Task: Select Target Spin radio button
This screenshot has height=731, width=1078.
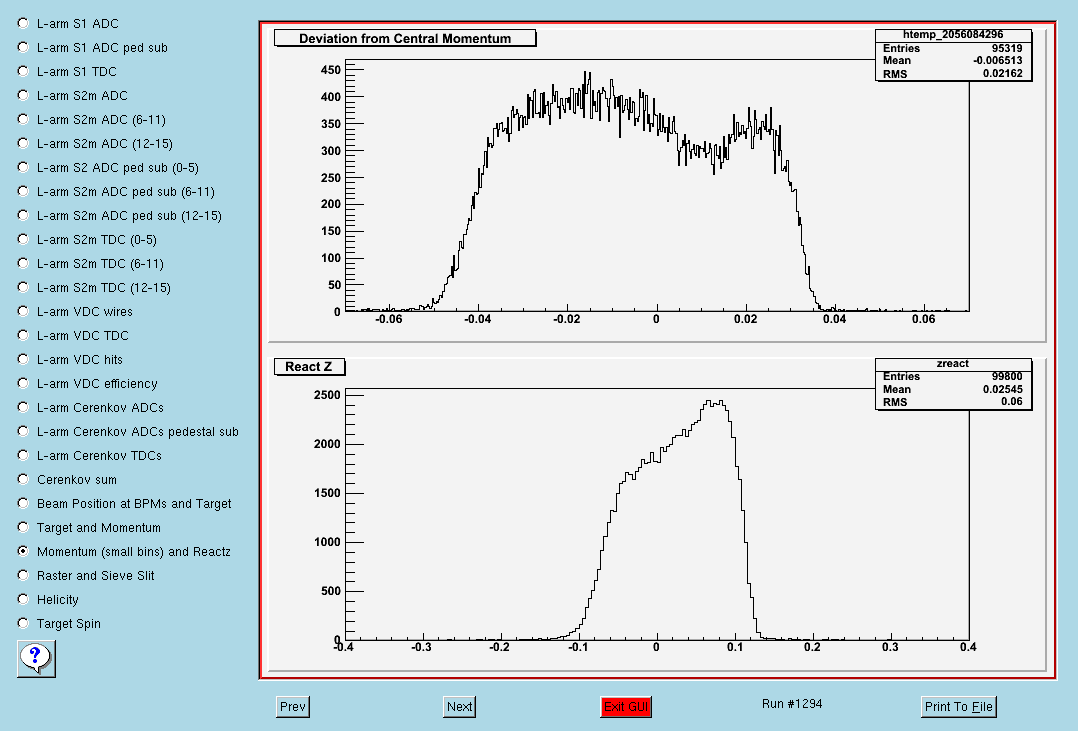Action: [x=23, y=624]
